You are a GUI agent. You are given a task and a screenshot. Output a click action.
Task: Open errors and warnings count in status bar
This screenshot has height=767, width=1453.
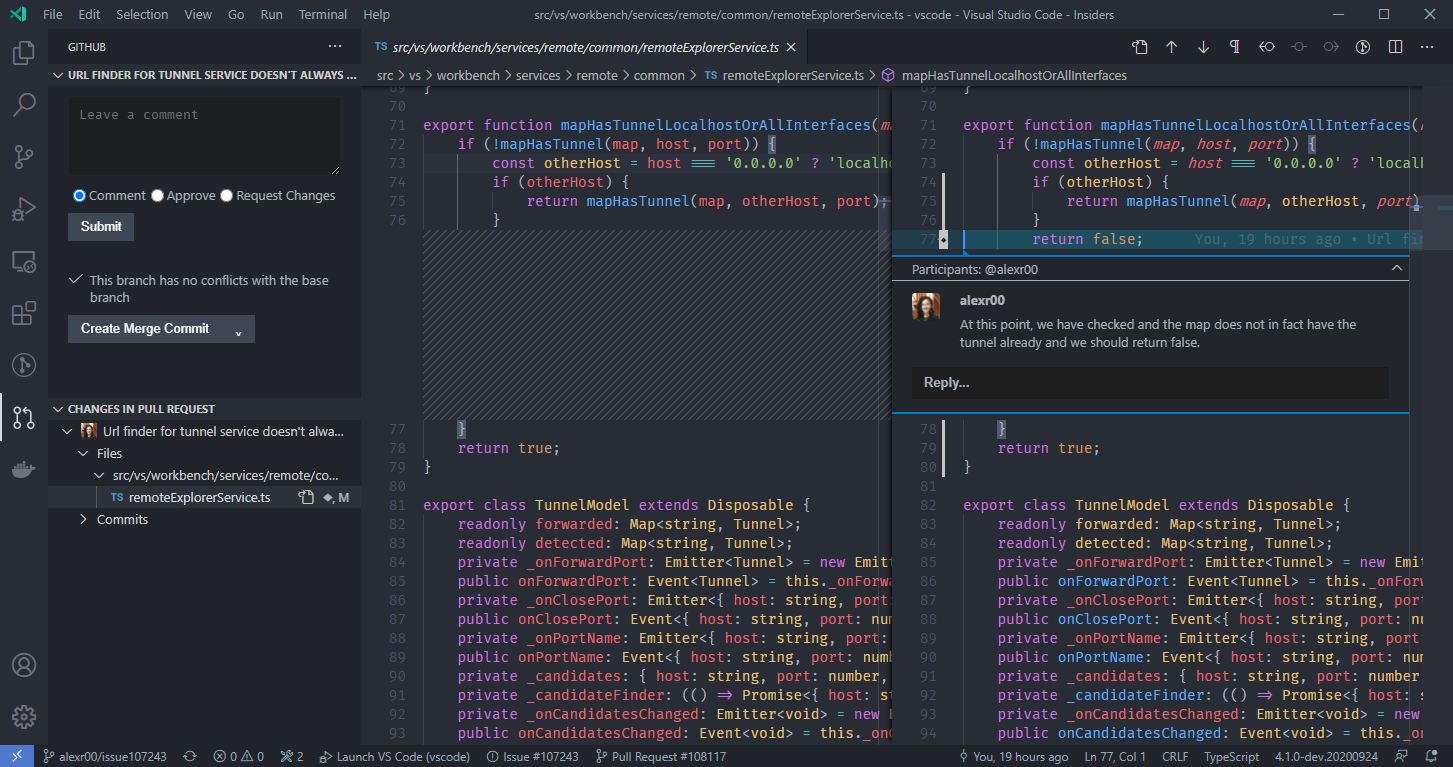pyautogui.click(x=240, y=756)
